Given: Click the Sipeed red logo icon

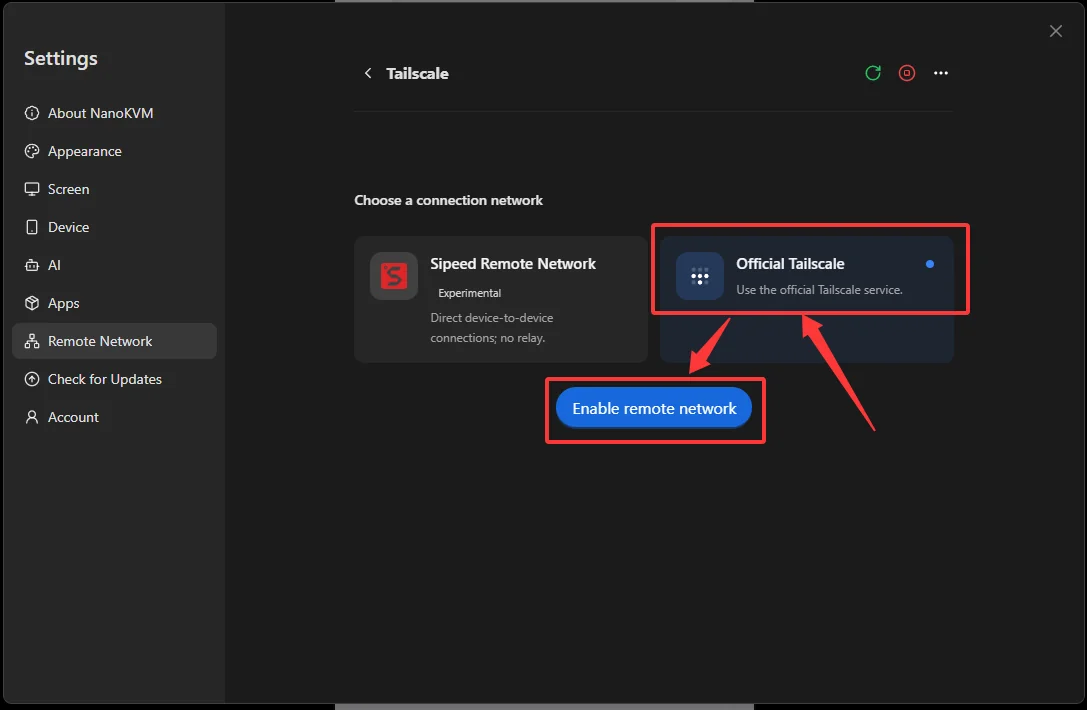Looking at the screenshot, I should click(394, 276).
